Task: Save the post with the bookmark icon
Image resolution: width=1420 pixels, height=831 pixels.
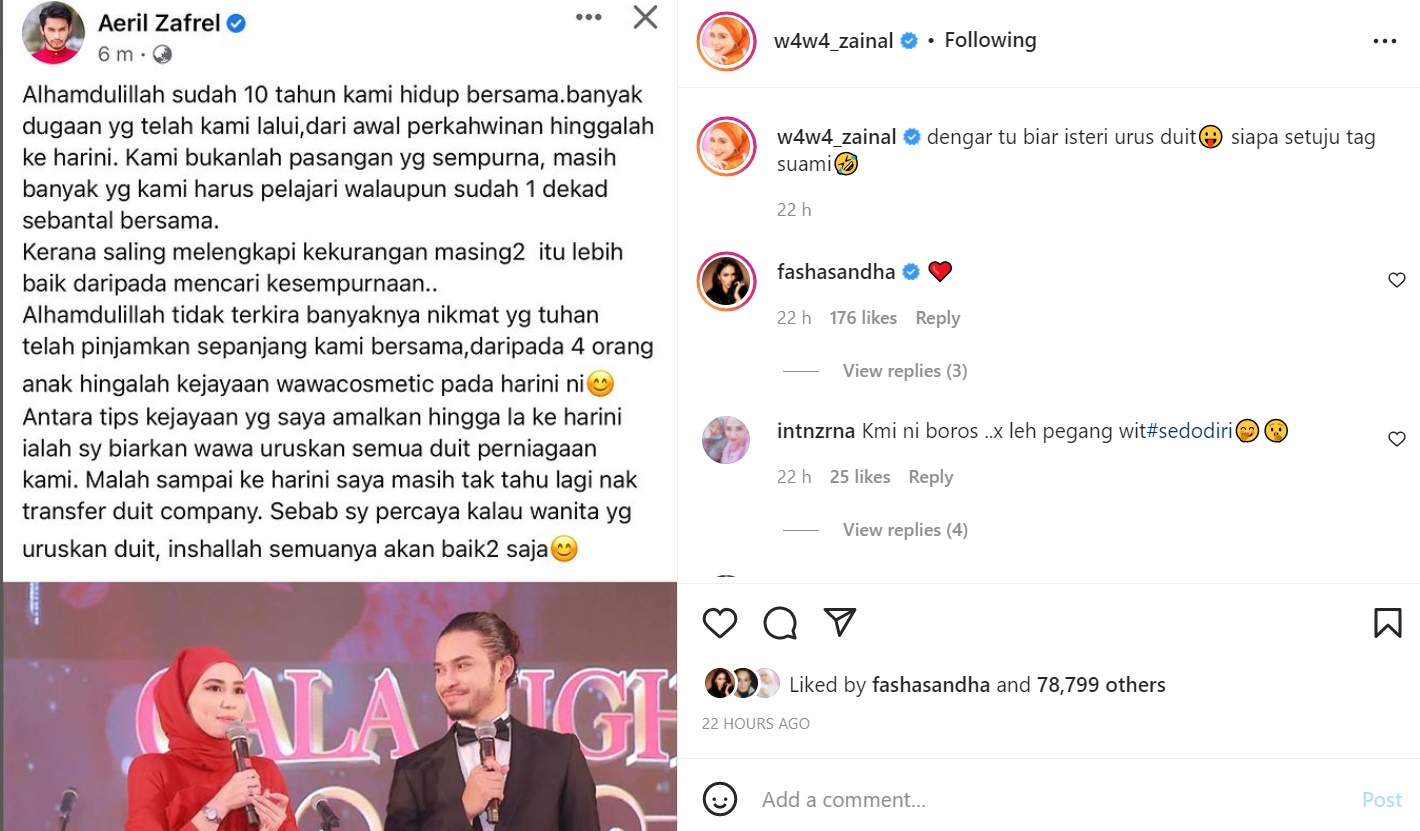Action: coord(1387,623)
